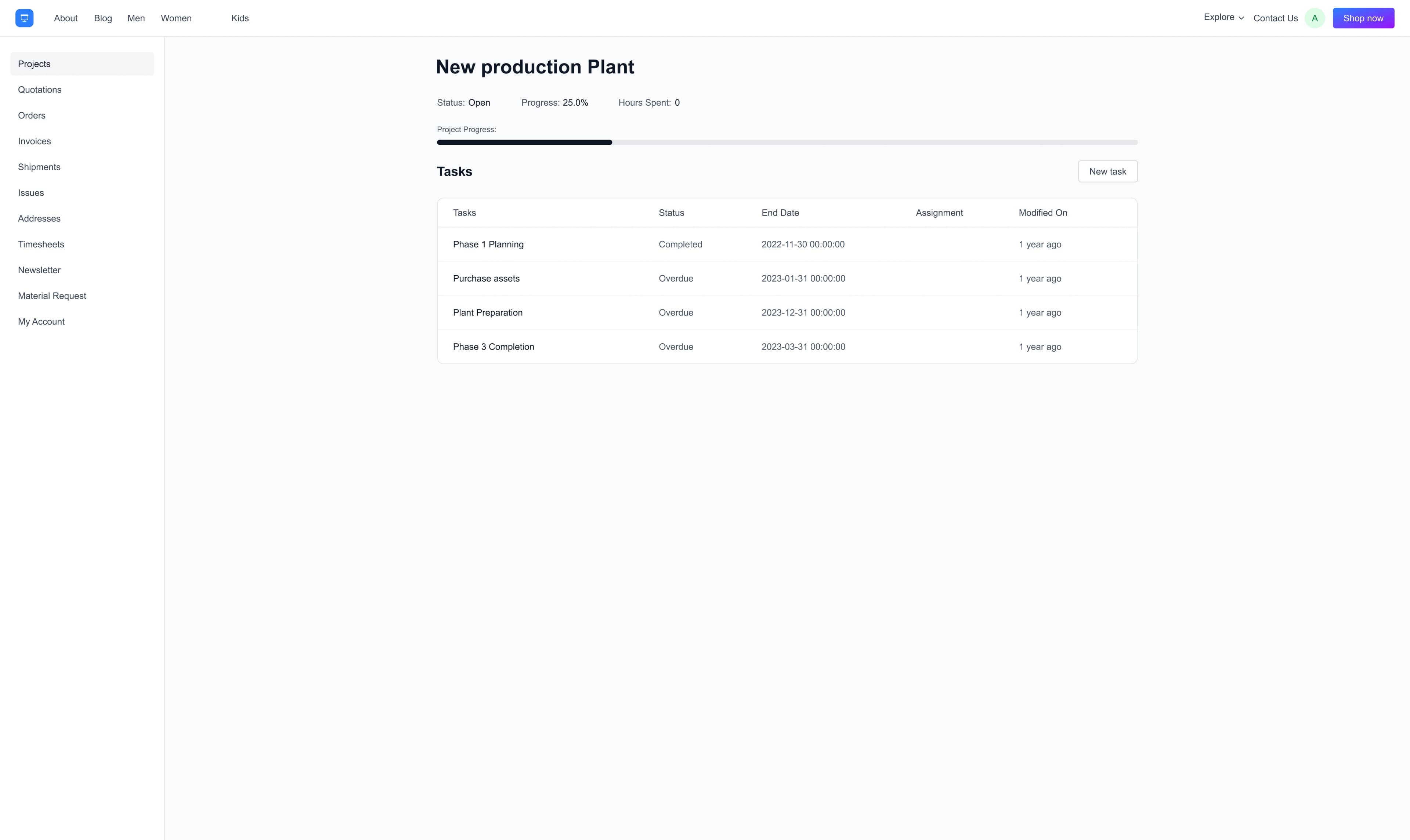Open the Blog section
1410x840 pixels.
click(102, 18)
